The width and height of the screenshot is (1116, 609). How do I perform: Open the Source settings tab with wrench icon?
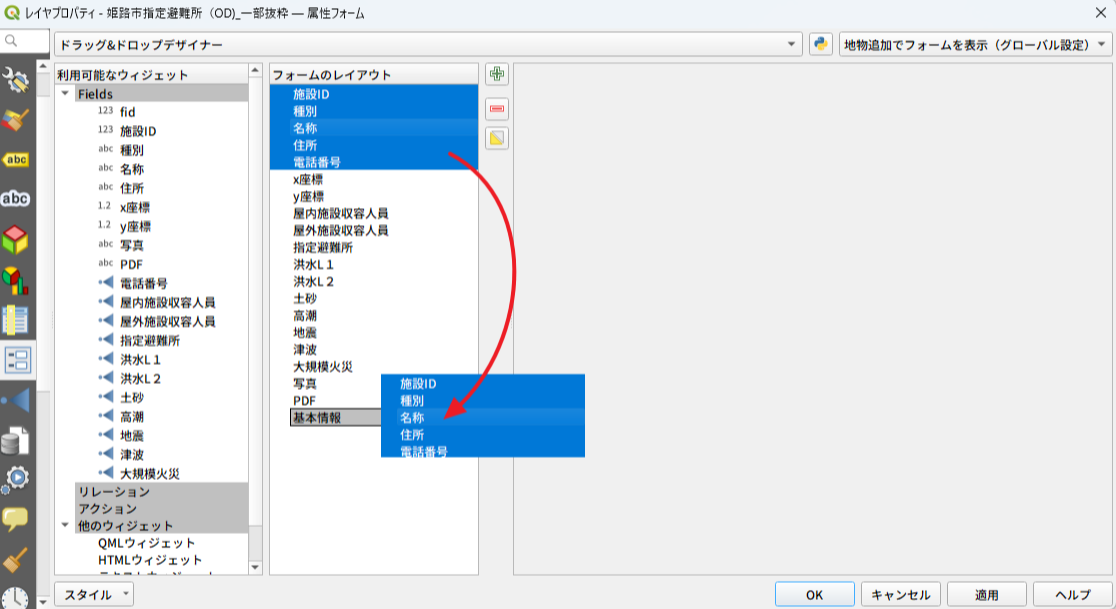point(17,81)
